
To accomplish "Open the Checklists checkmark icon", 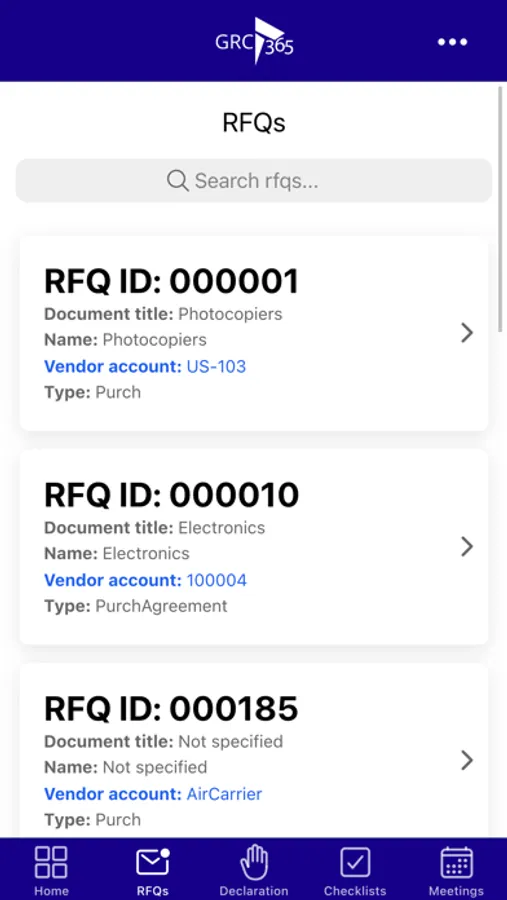I will [355, 862].
